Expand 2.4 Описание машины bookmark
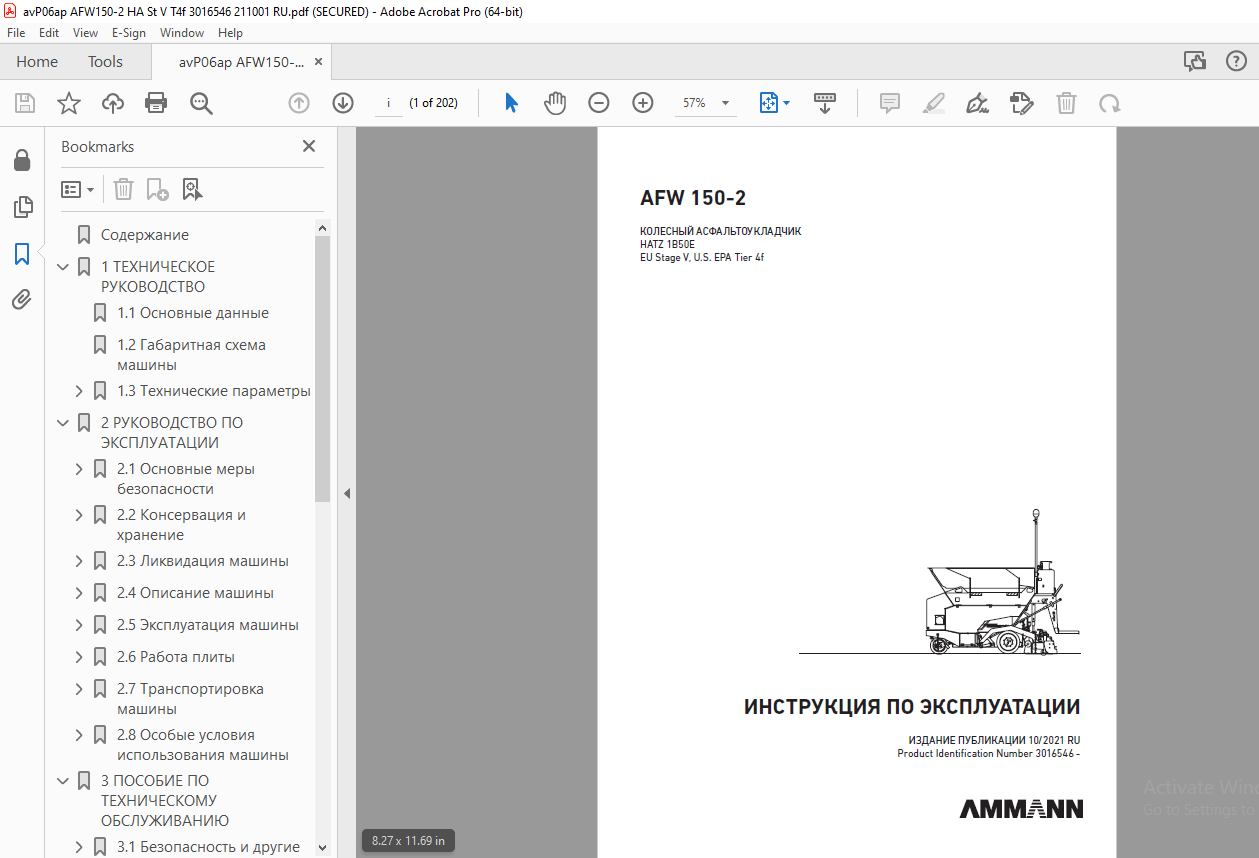Screen dimensions: 1259x858 [x=79, y=593]
